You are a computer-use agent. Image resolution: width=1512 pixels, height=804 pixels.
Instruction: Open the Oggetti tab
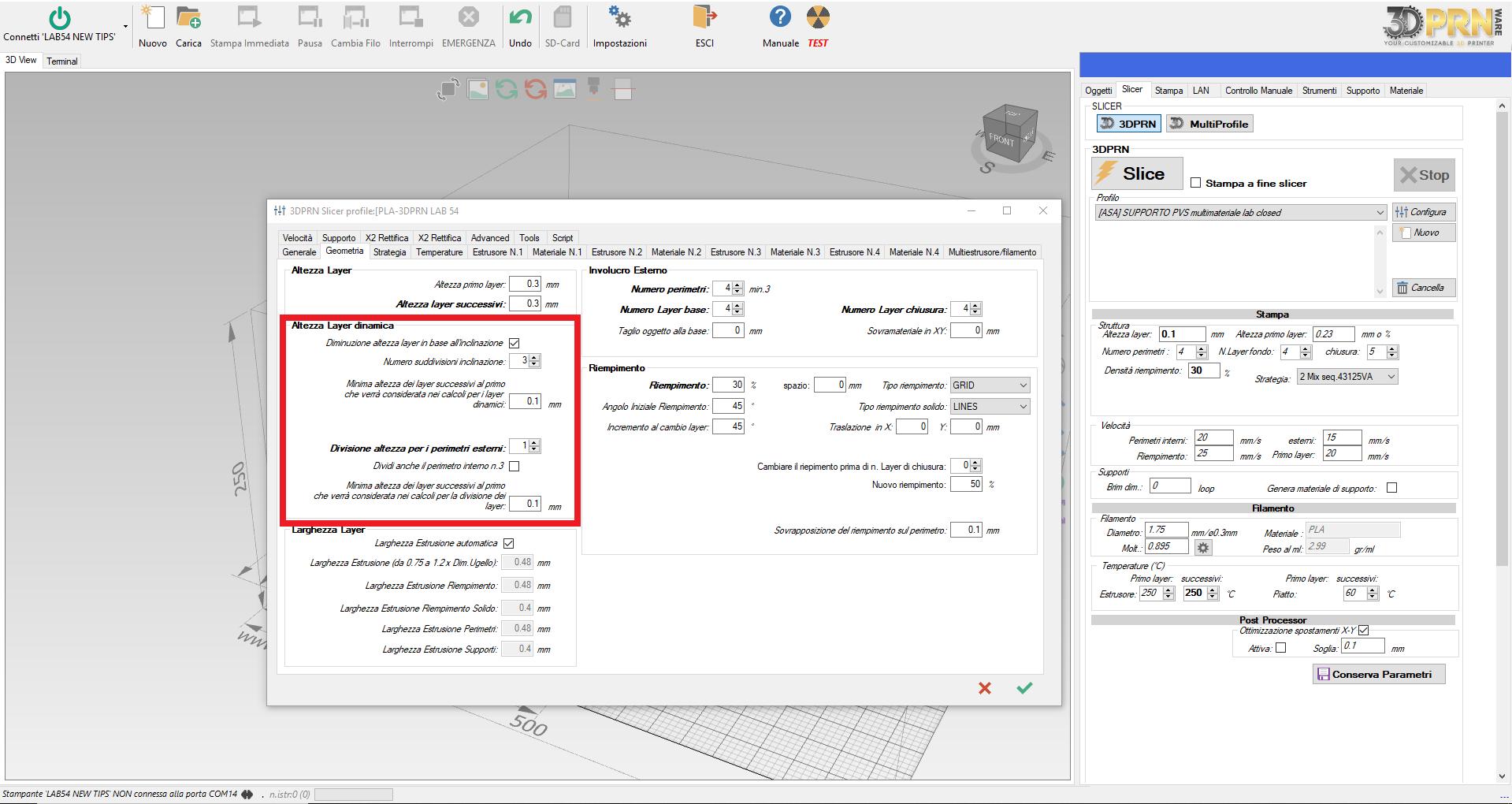(x=1098, y=91)
